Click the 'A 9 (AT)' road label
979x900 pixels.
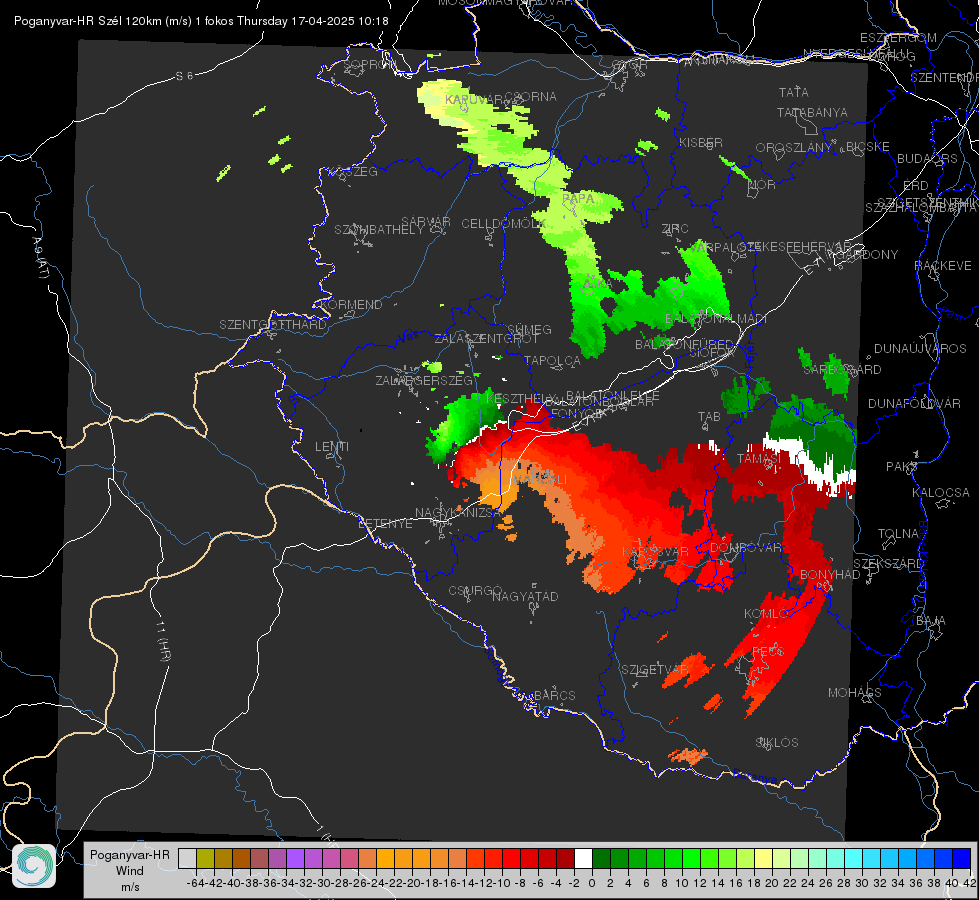click(x=40, y=258)
